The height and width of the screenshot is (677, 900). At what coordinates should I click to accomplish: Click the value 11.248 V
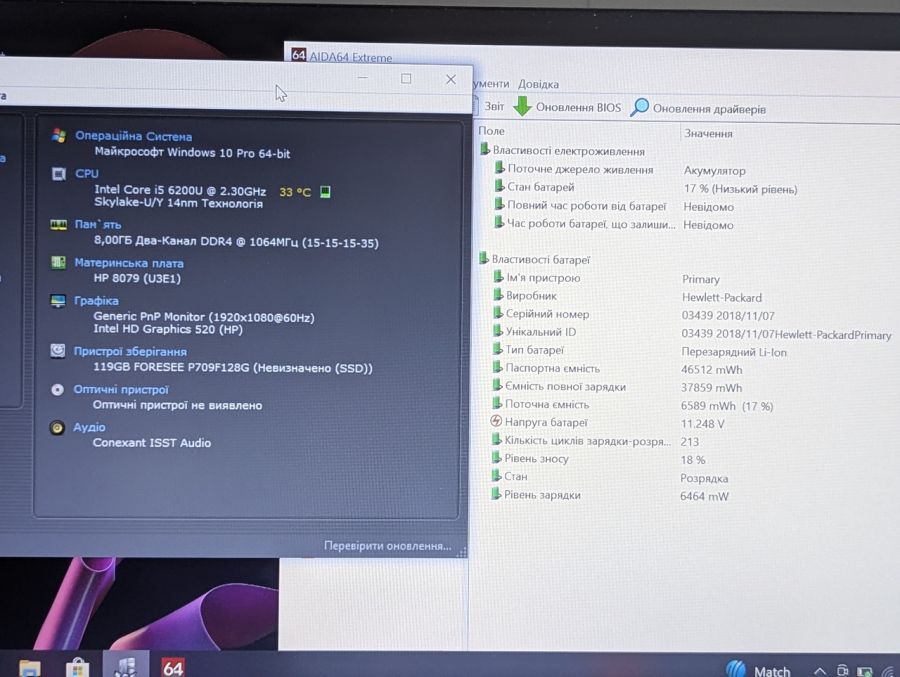coord(702,424)
